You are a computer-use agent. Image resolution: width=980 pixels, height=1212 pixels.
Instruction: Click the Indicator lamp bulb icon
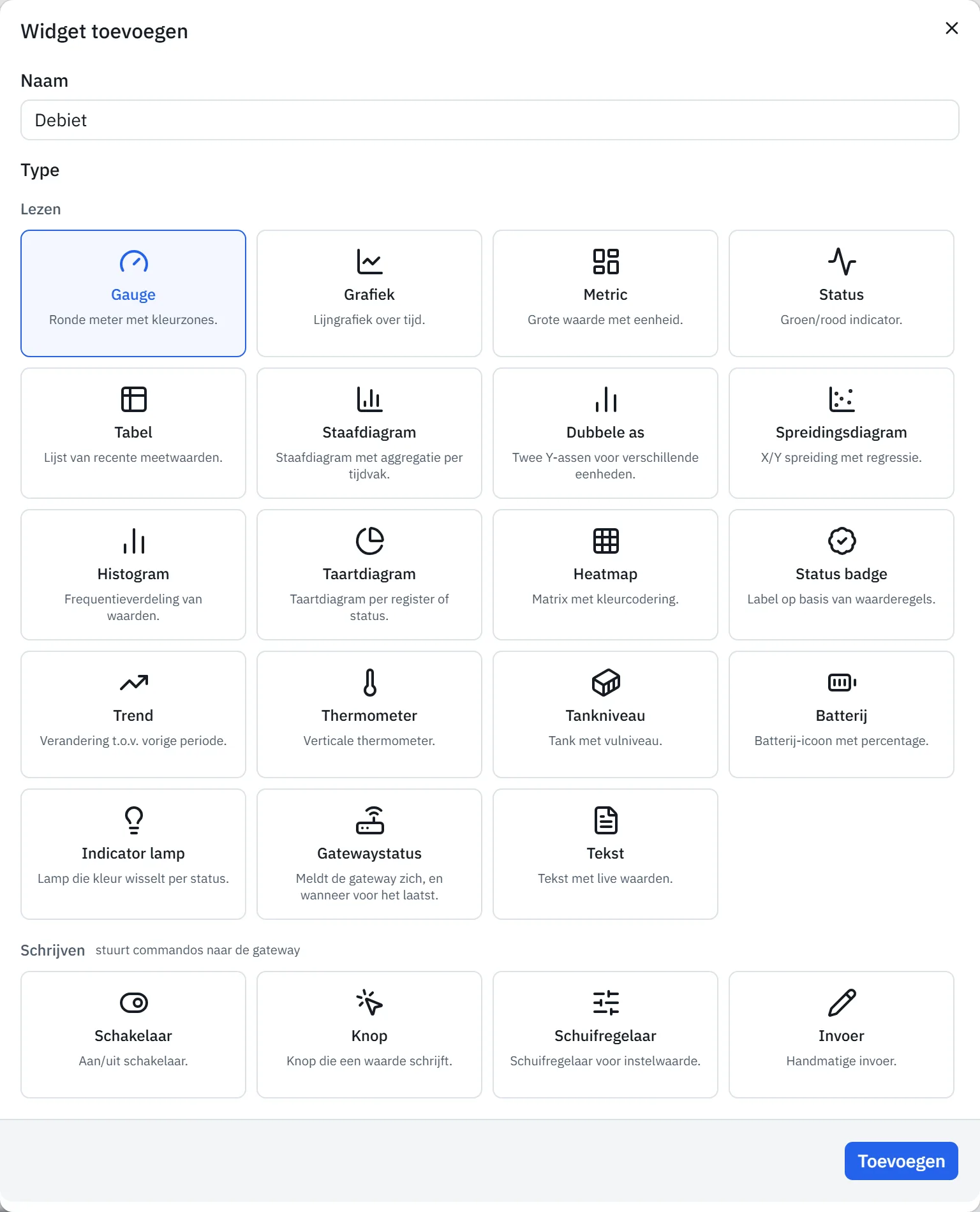[133, 820]
